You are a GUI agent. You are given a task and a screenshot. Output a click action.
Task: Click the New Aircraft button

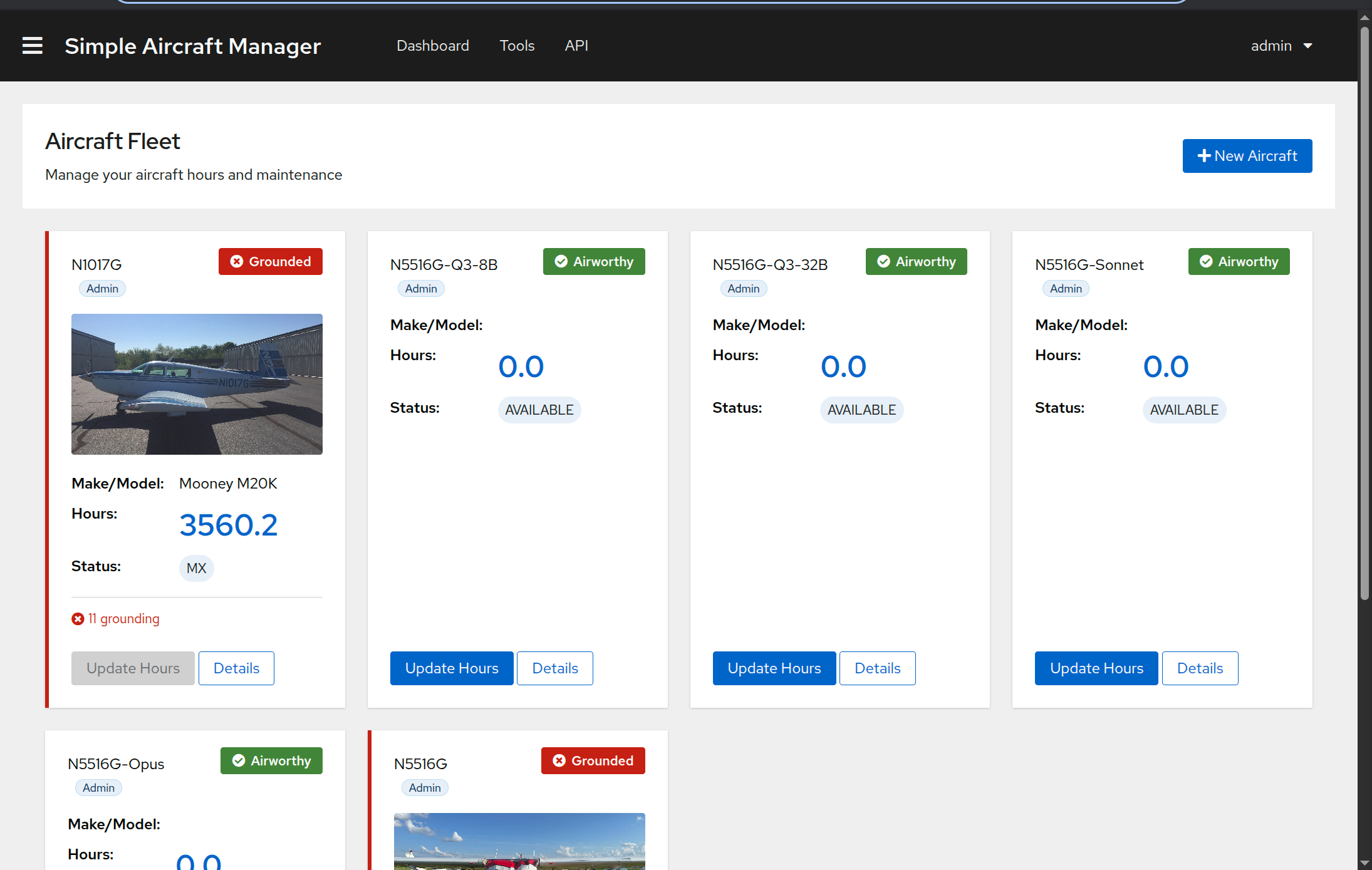pos(1247,156)
